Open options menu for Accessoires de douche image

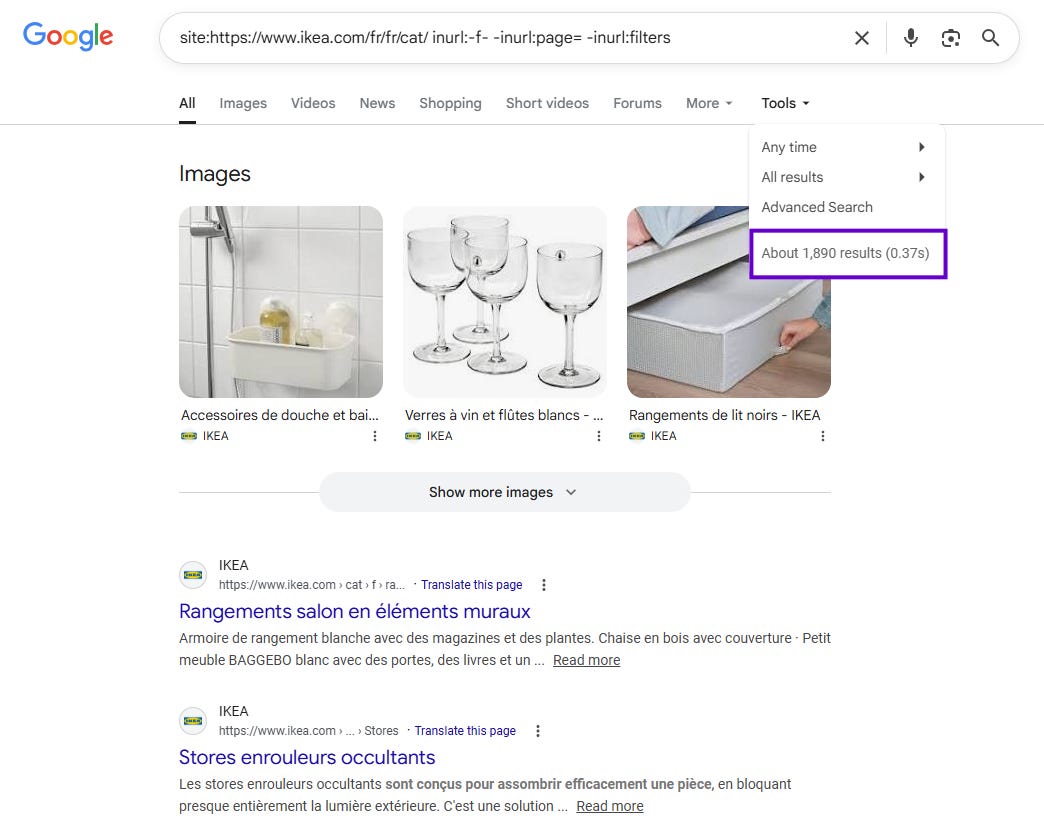(x=375, y=436)
